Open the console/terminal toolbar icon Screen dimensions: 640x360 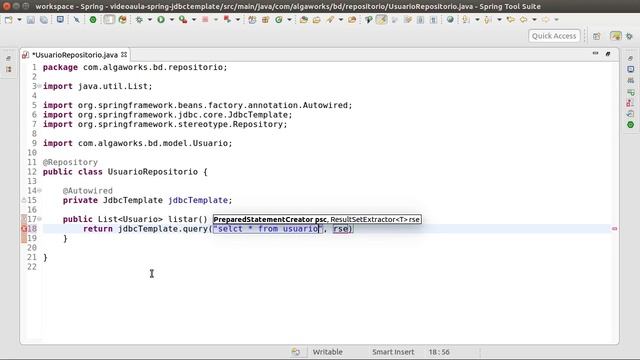(60, 20)
